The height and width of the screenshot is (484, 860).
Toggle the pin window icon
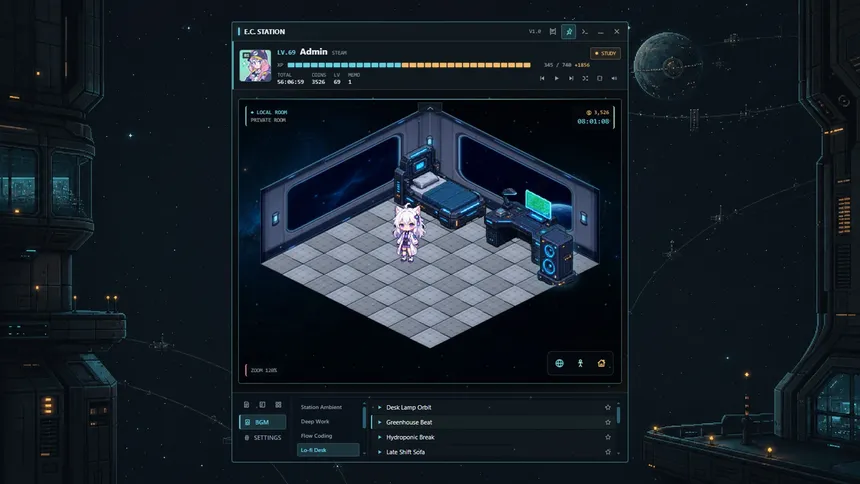tap(569, 32)
